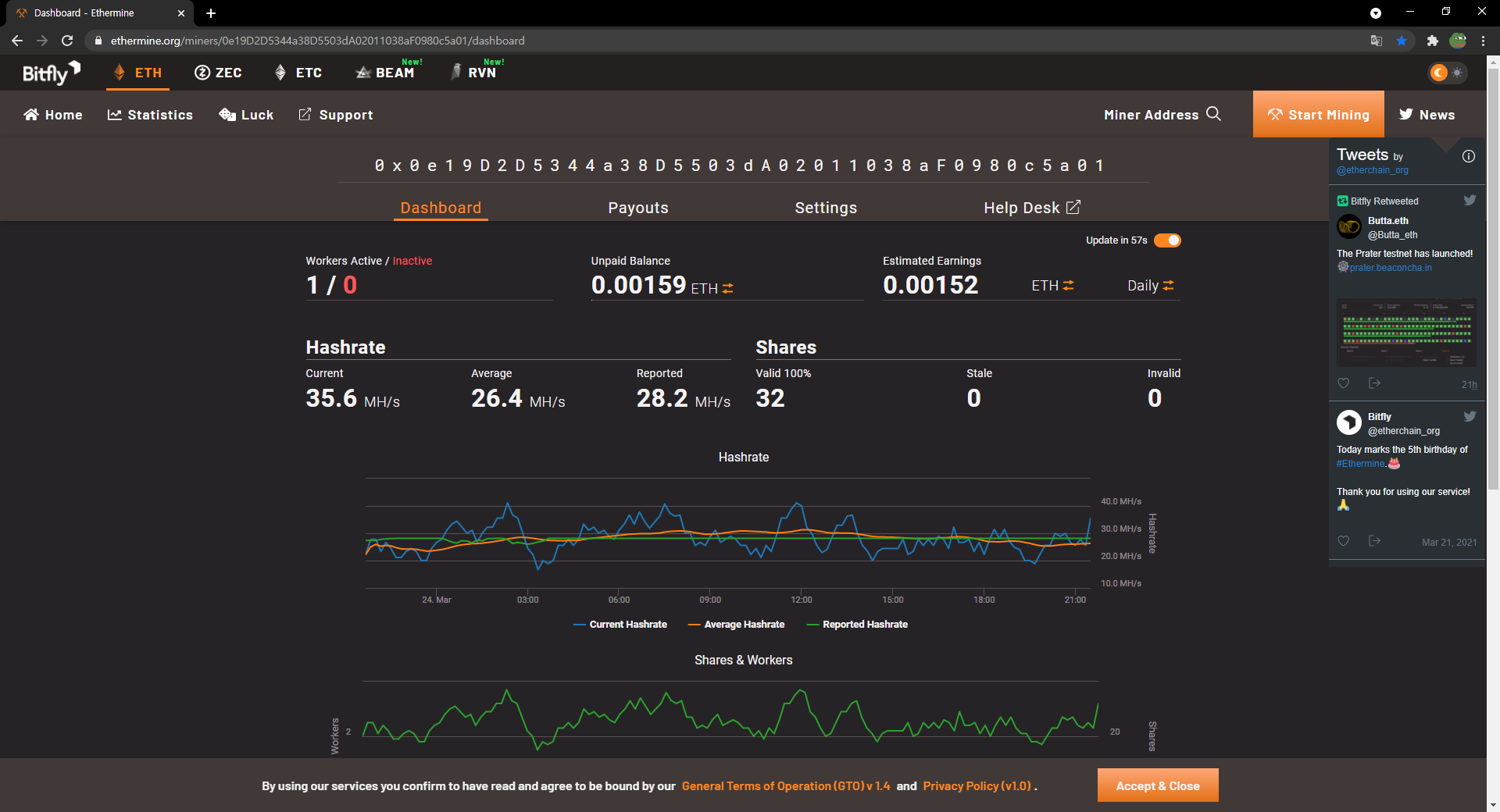Open a new browser tab
1500x812 pixels.
point(211,13)
